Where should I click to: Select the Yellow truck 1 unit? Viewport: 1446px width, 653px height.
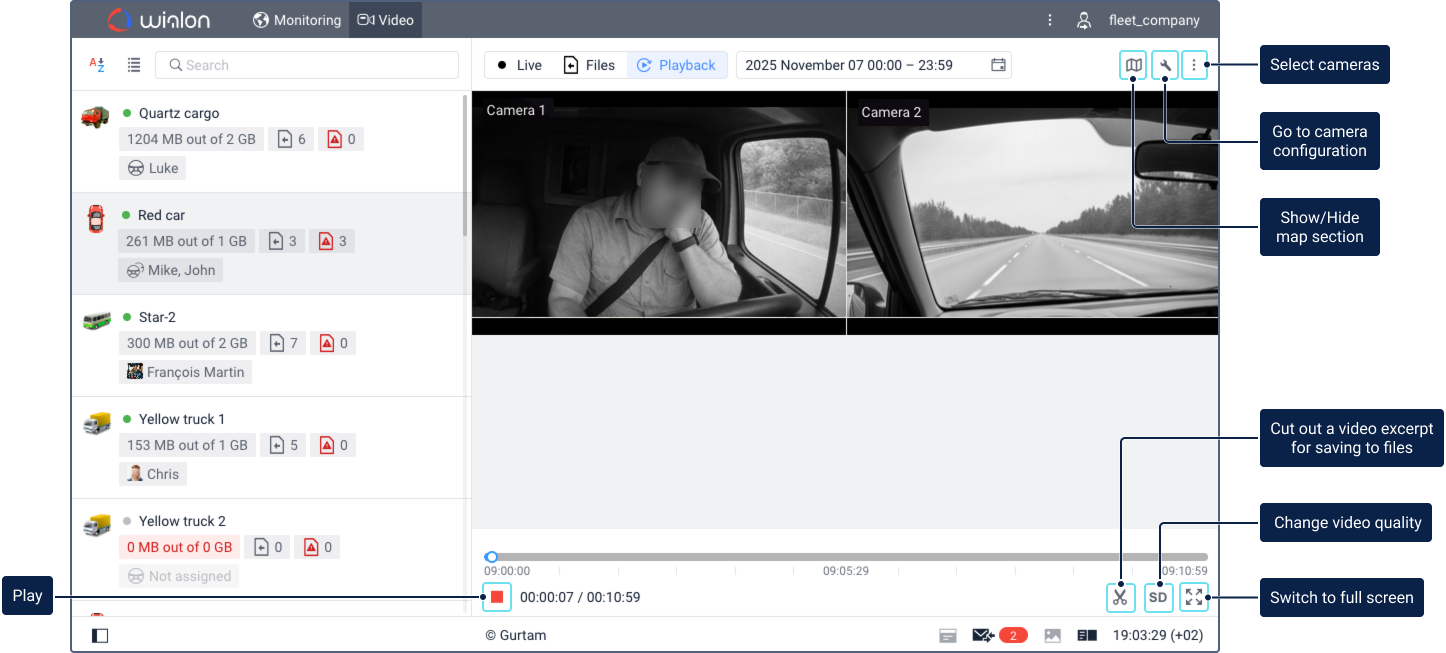pyautogui.click(x=181, y=419)
